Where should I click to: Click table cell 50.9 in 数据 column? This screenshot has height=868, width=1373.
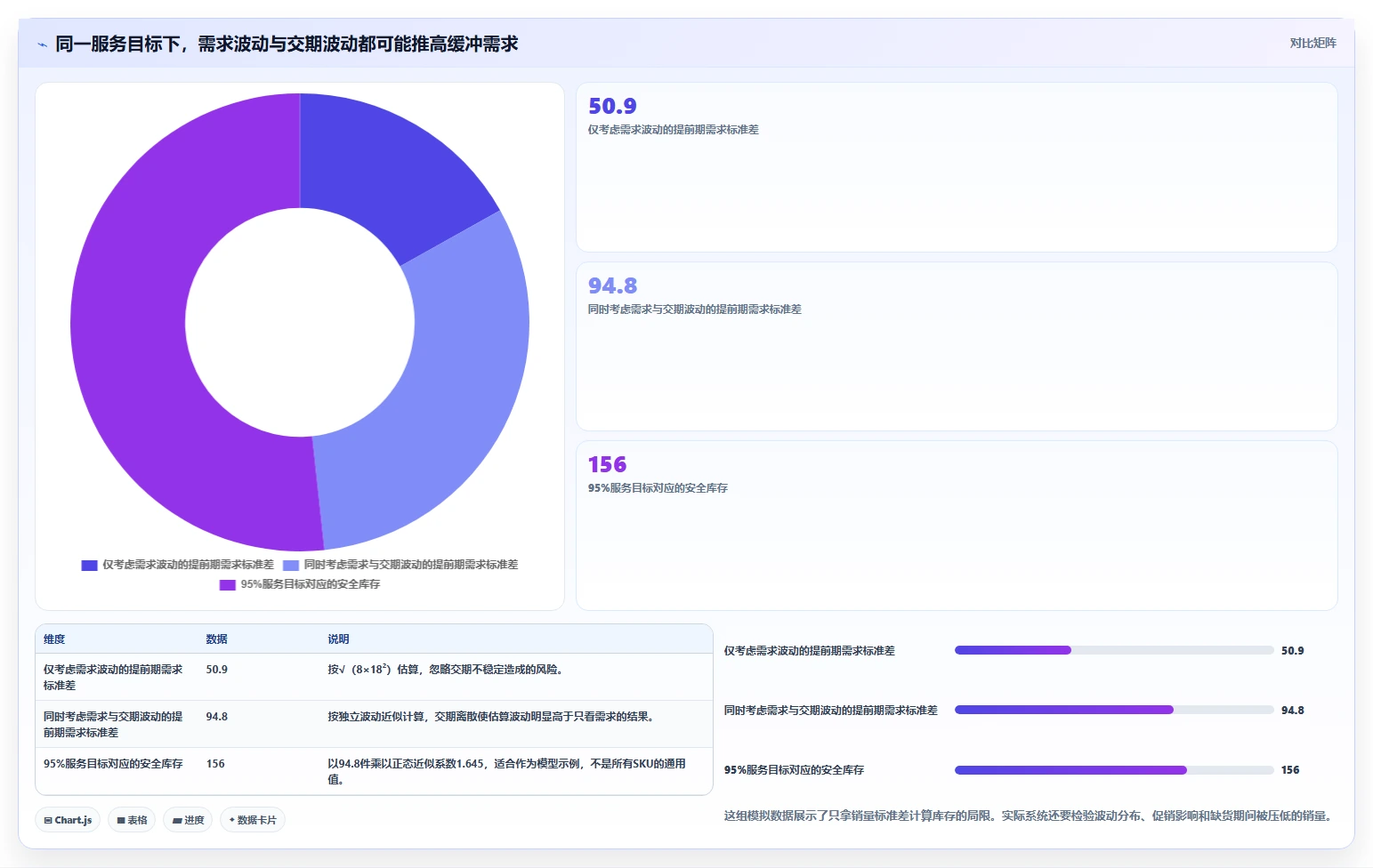pos(216,670)
